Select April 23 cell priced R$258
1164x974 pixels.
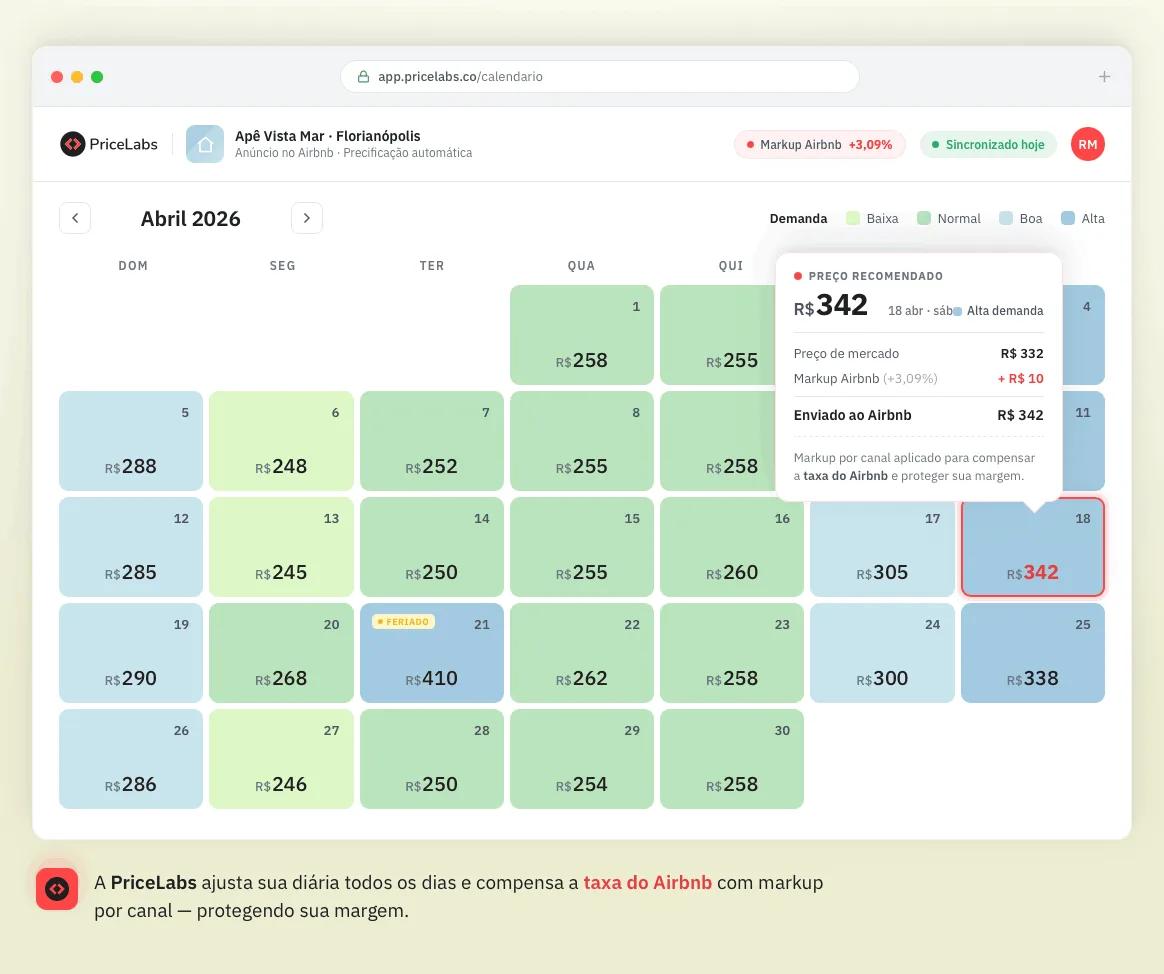(732, 653)
